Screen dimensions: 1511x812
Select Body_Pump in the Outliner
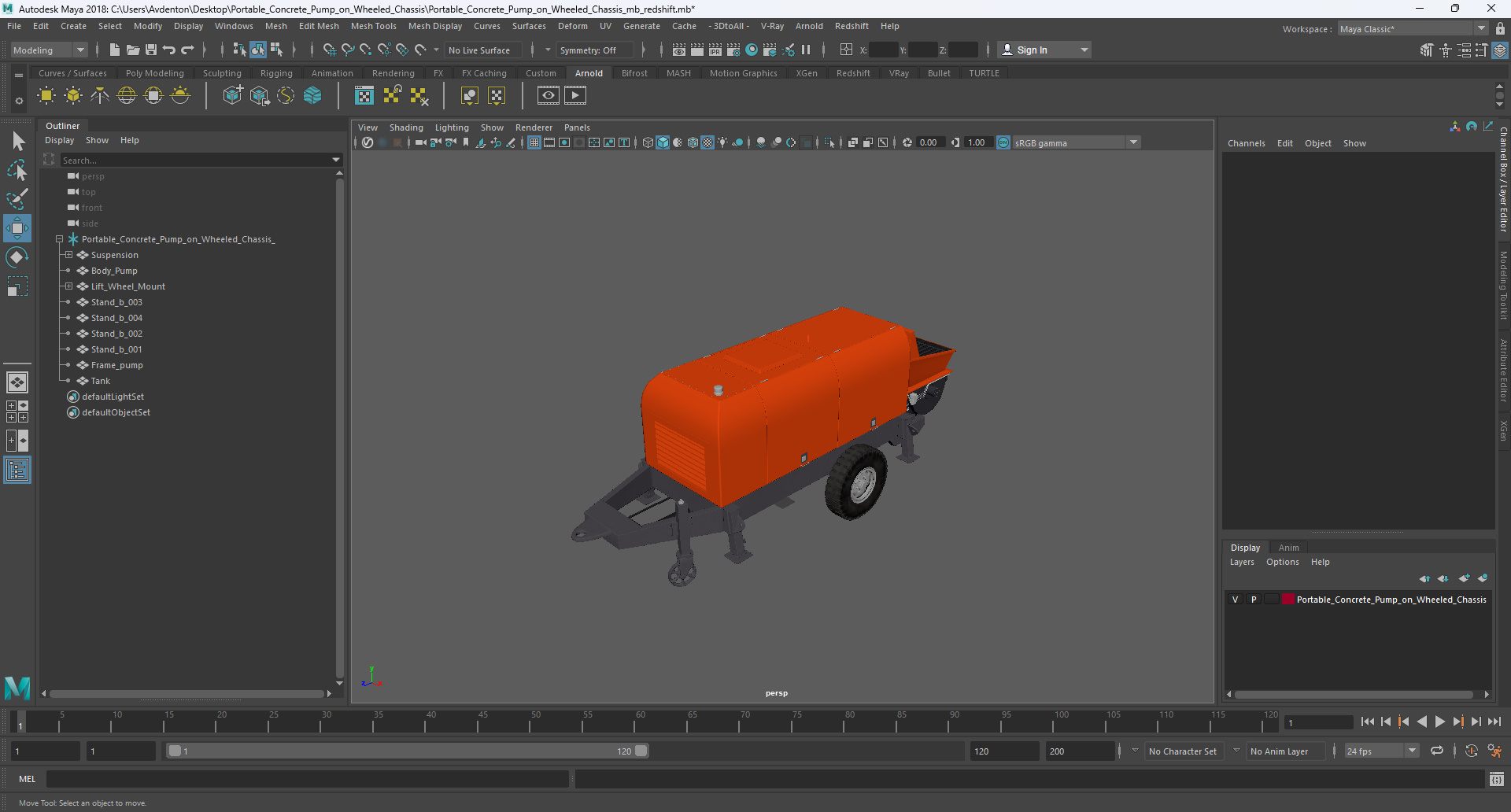coord(114,271)
